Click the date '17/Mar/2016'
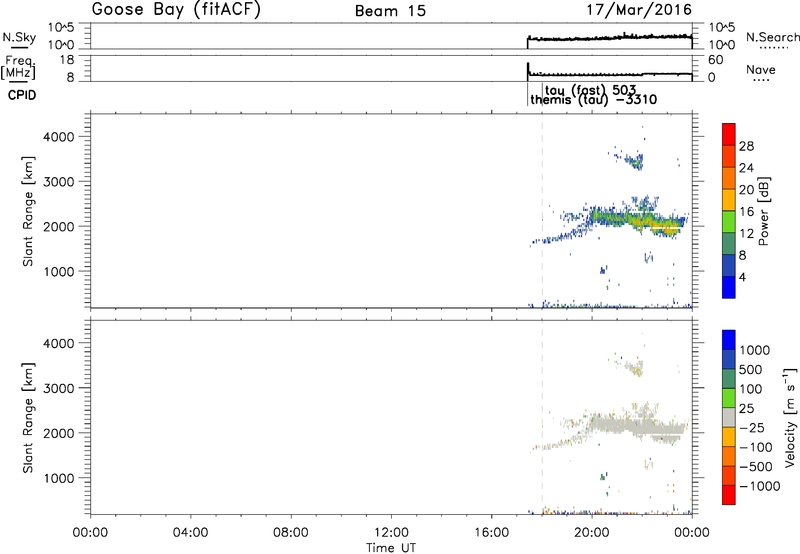Image resolution: width=800 pixels, height=554 pixels. point(639,10)
